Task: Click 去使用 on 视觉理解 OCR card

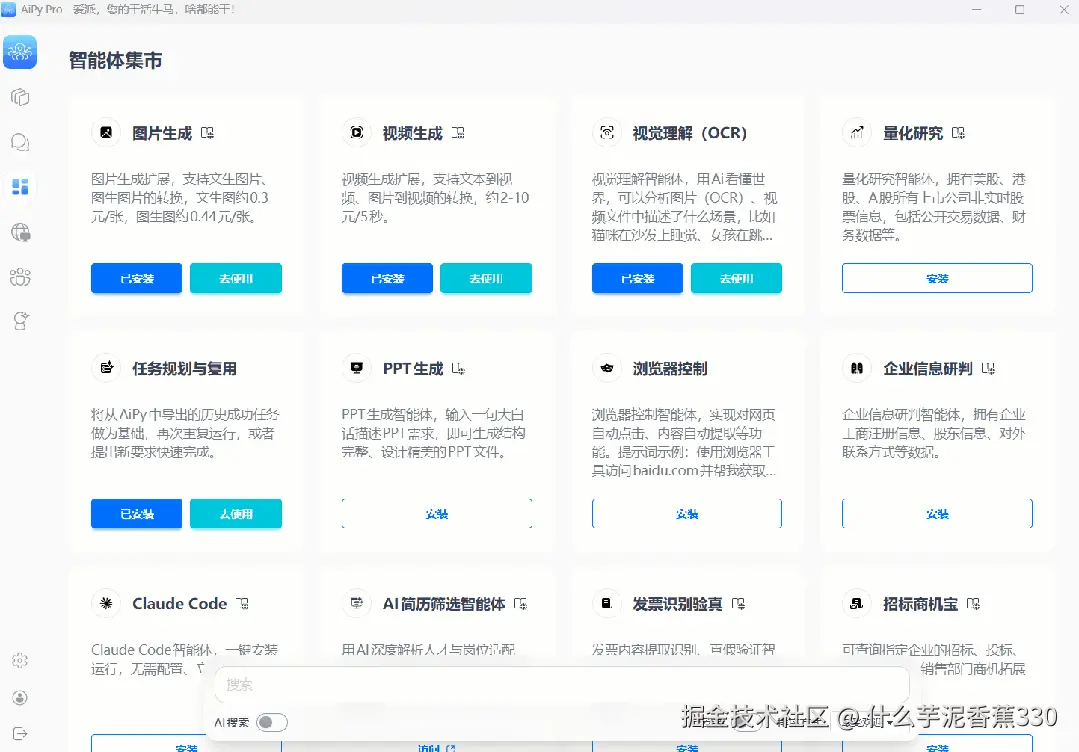Action: (736, 278)
